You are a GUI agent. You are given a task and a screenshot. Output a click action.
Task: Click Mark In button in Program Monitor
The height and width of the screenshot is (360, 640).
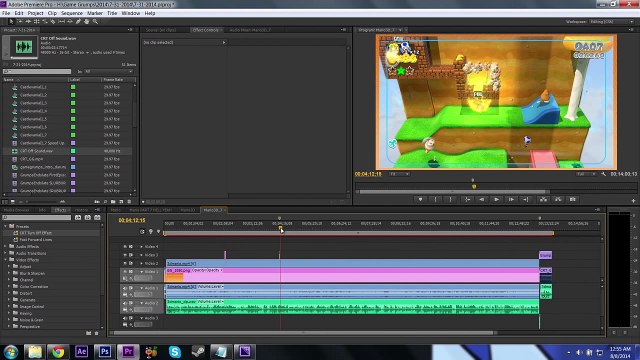[436, 199]
